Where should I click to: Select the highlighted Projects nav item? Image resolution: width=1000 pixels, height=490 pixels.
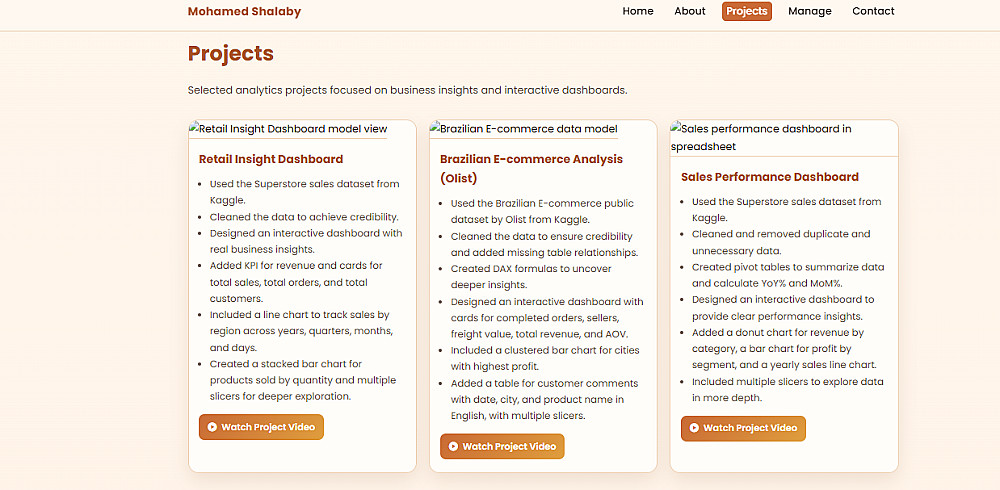pos(747,11)
